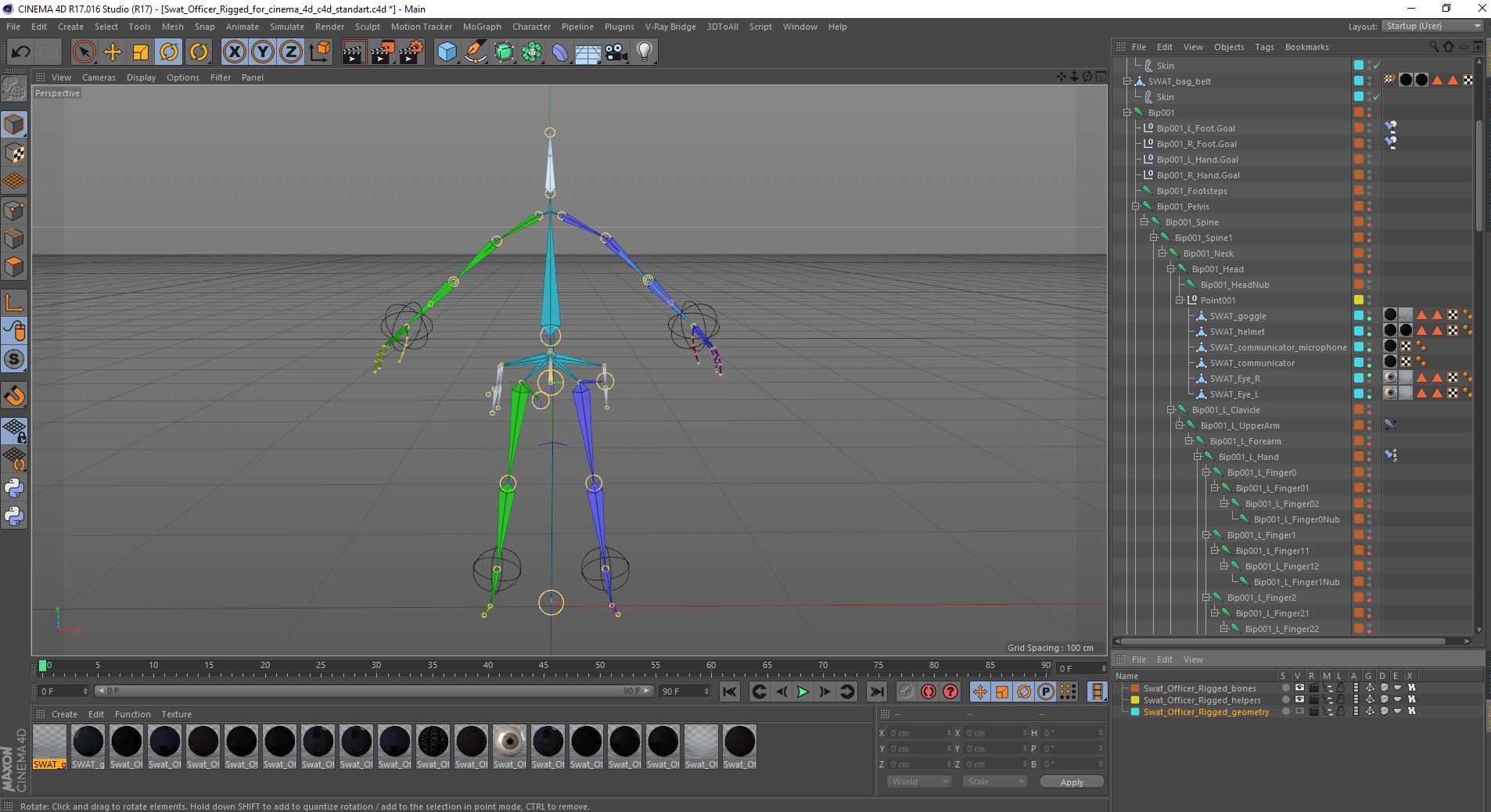This screenshot has width=1491, height=812.
Task: Select Swat_Officer_Rigged_bones layer
Action: click(1199, 688)
